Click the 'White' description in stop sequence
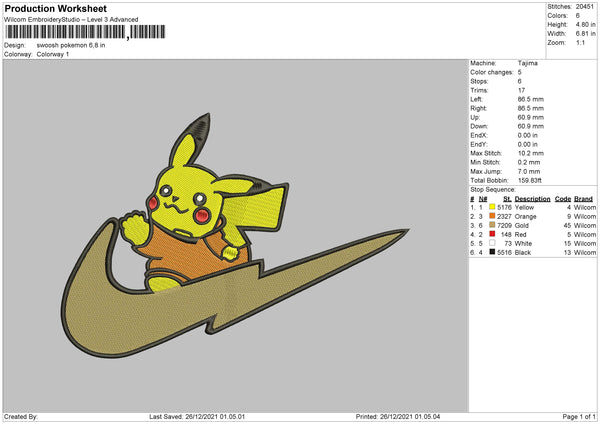 point(523,243)
